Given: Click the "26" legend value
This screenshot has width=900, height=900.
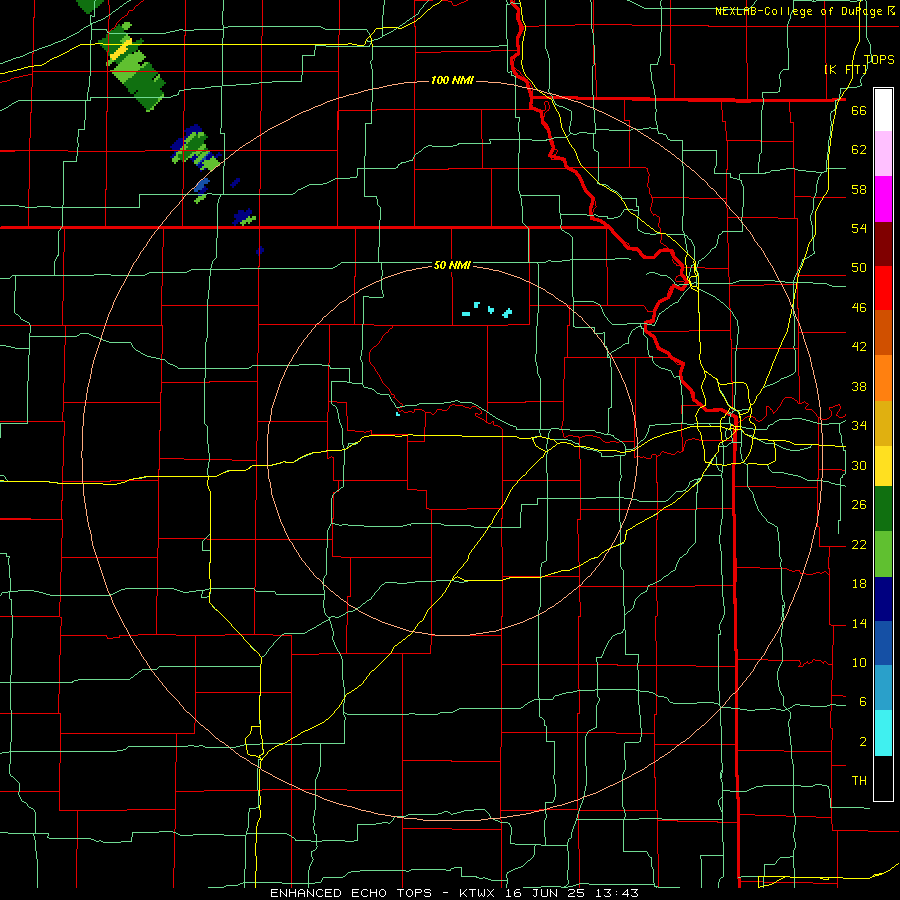Looking at the screenshot, I should pos(859,505).
